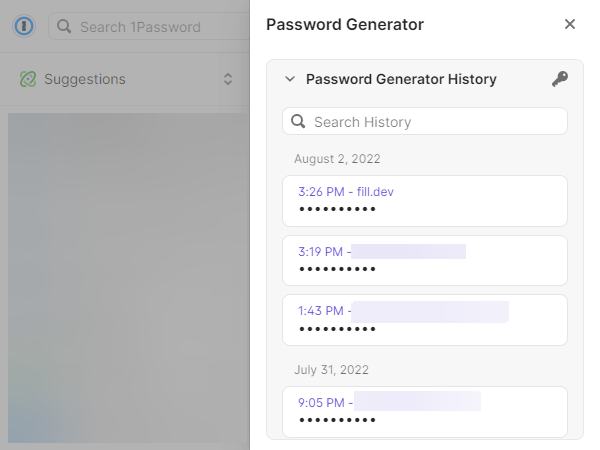Open the 9:05 PM history entry
The image size is (600, 450).
tap(425, 412)
